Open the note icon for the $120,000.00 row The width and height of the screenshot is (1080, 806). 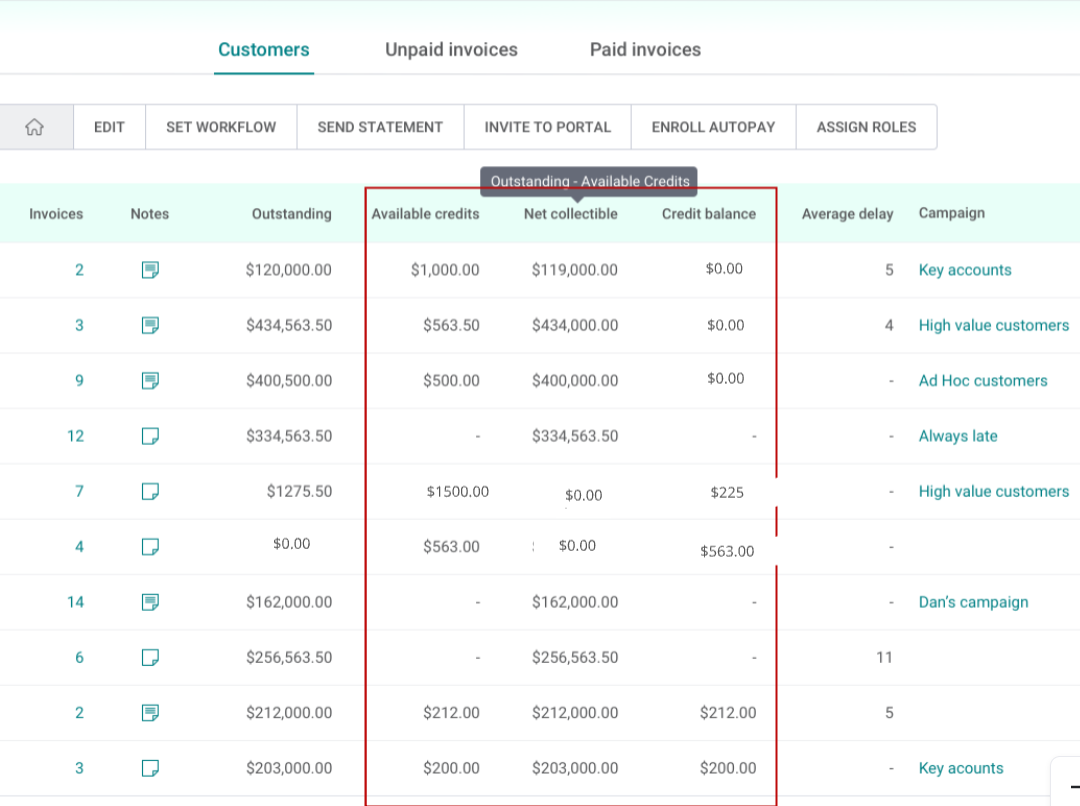pyautogui.click(x=150, y=270)
